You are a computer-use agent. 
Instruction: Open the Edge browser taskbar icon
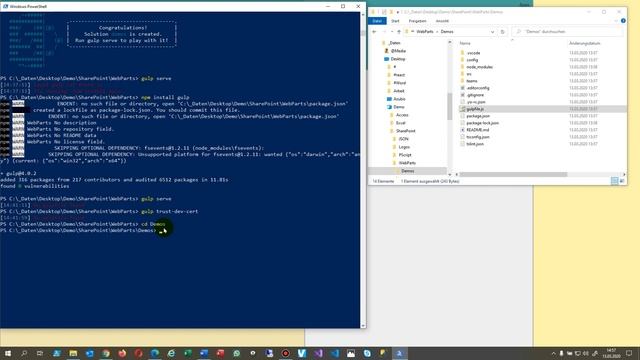tap(155, 353)
